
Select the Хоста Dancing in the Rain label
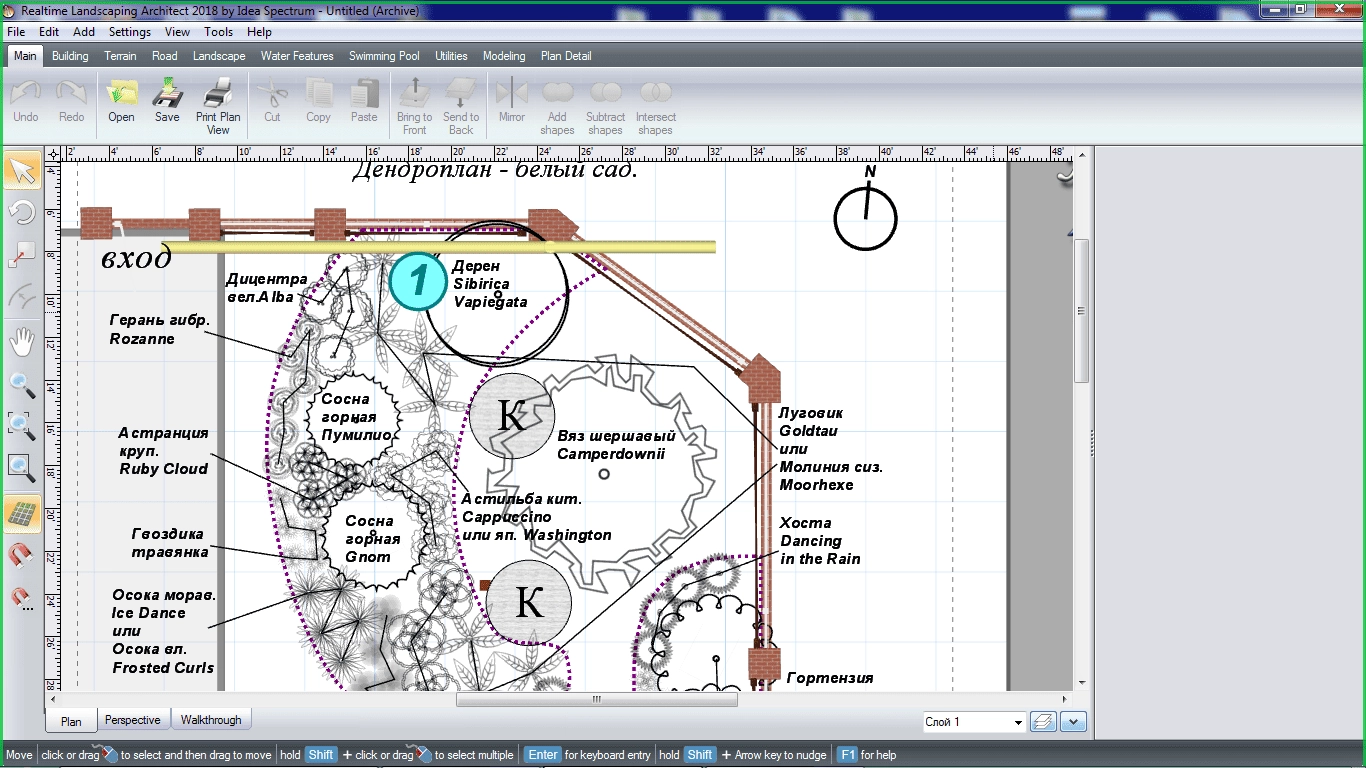click(820, 541)
